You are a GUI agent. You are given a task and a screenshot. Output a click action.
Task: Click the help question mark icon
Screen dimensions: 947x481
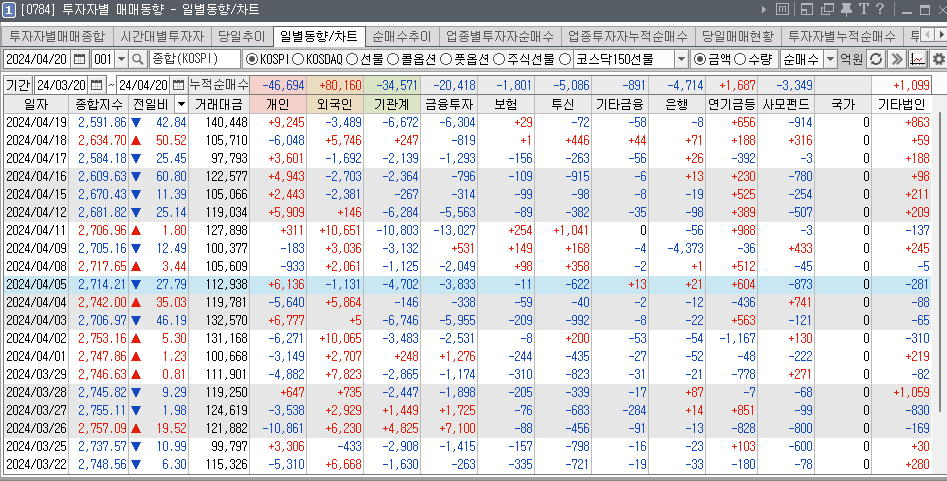879,10
